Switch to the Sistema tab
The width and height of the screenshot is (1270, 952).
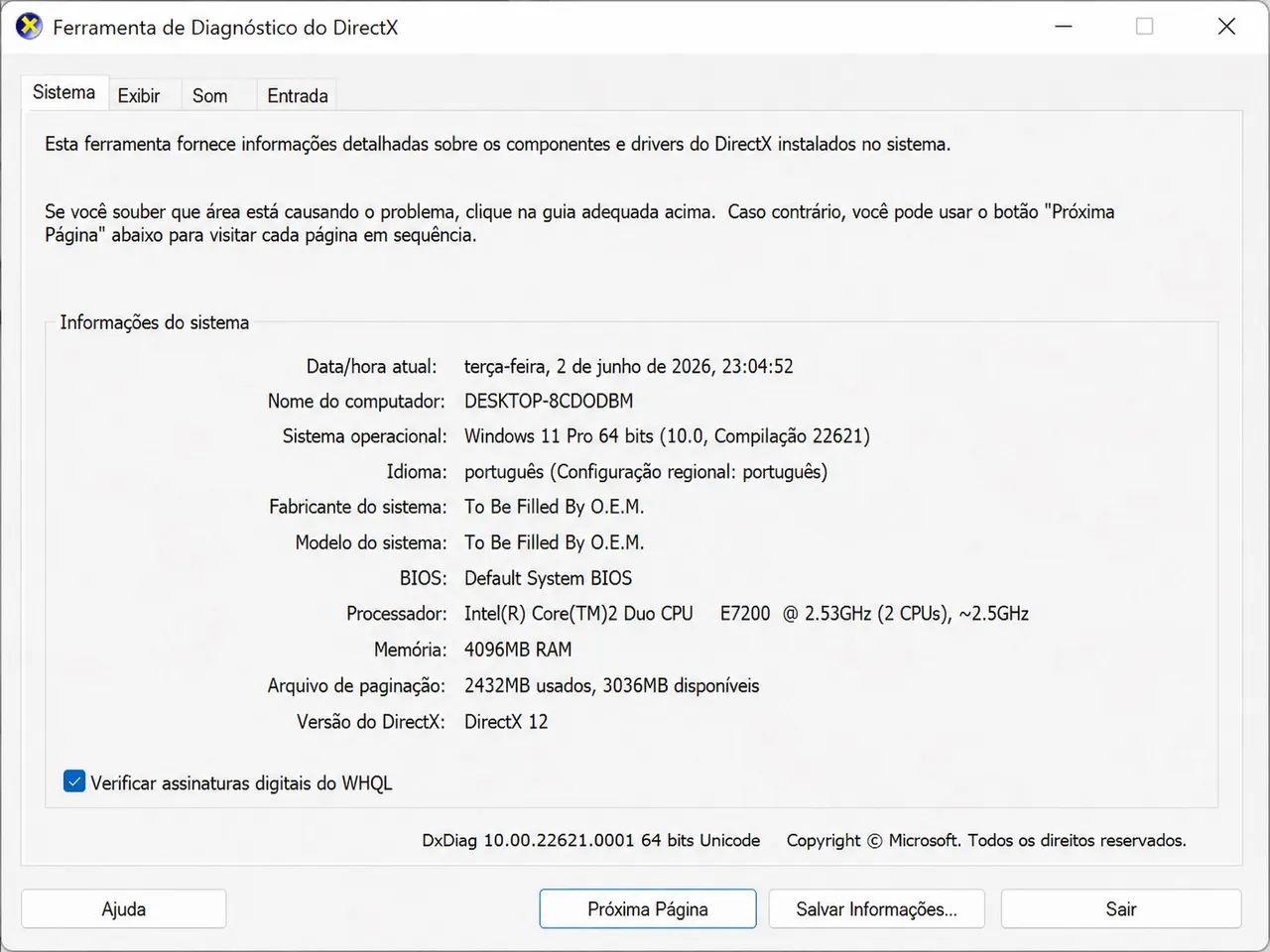(x=64, y=92)
